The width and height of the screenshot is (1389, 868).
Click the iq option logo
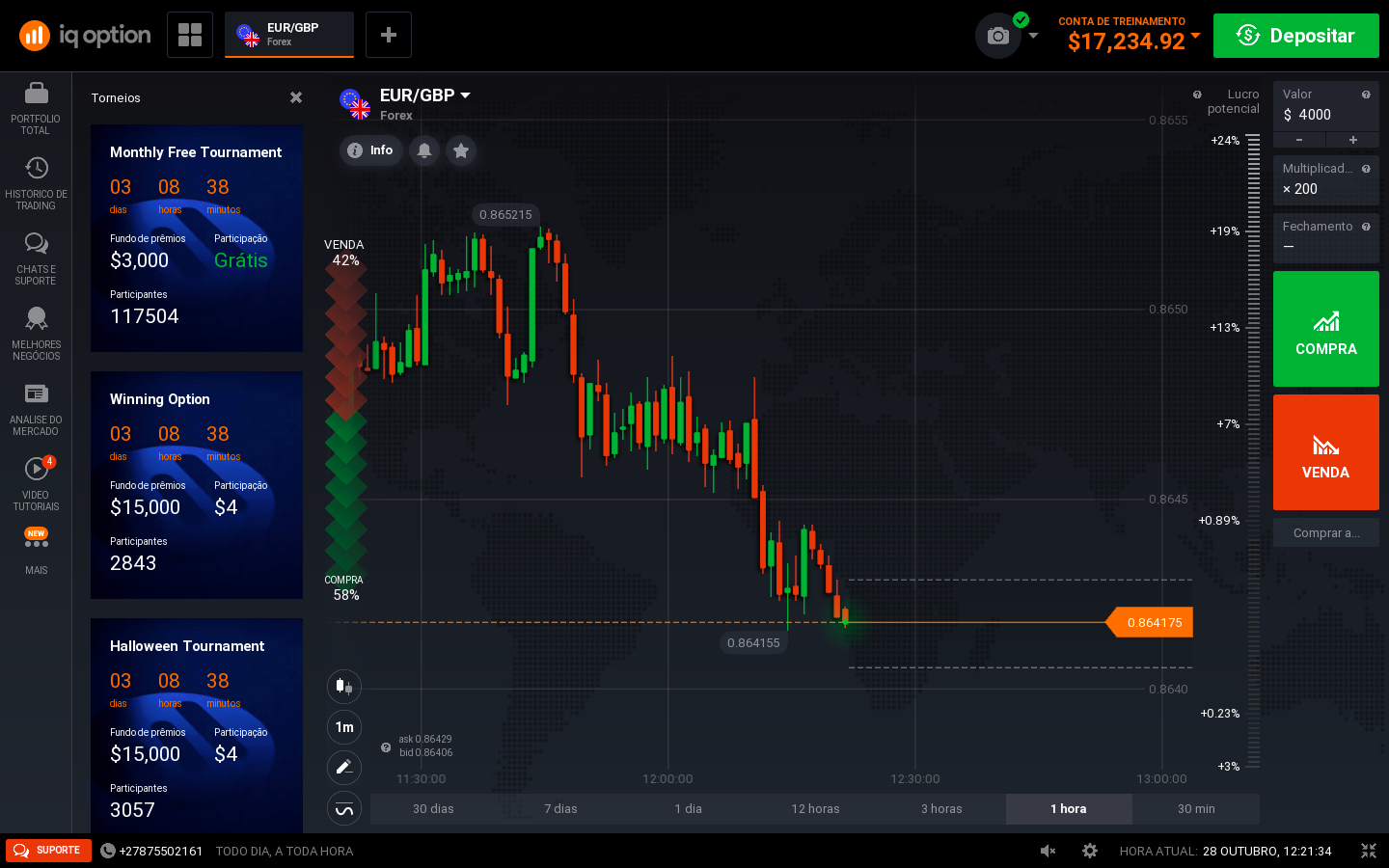coord(85,36)
